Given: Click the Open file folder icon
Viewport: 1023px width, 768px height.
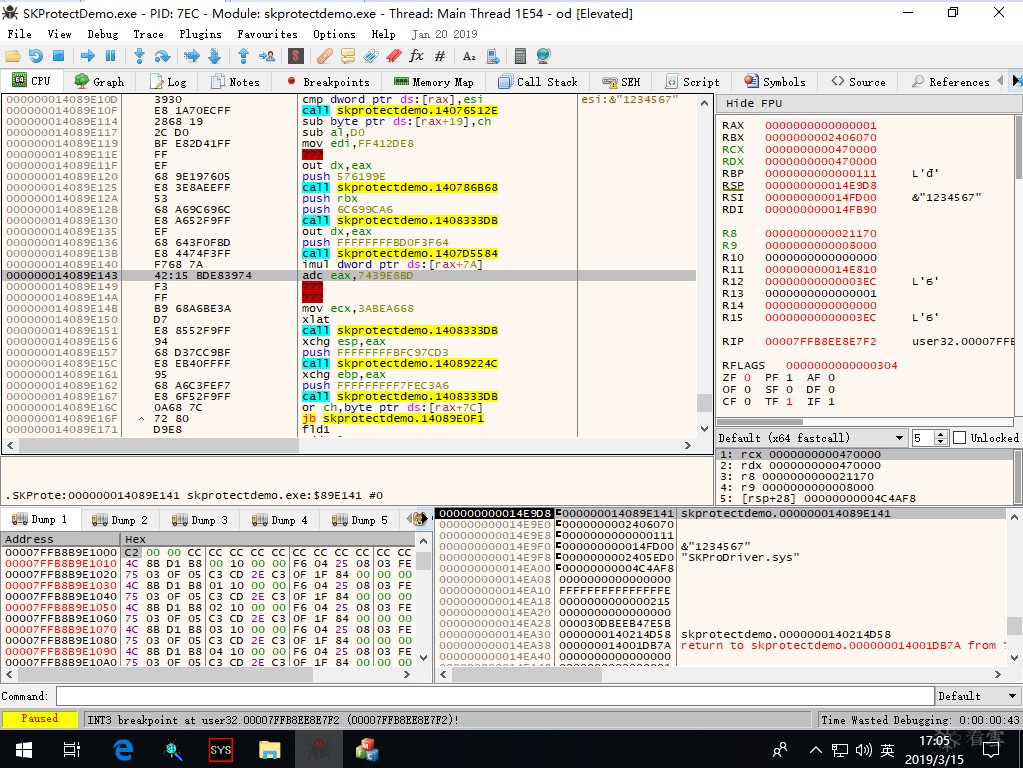Looking at the screenshot, I should [13, 57].
